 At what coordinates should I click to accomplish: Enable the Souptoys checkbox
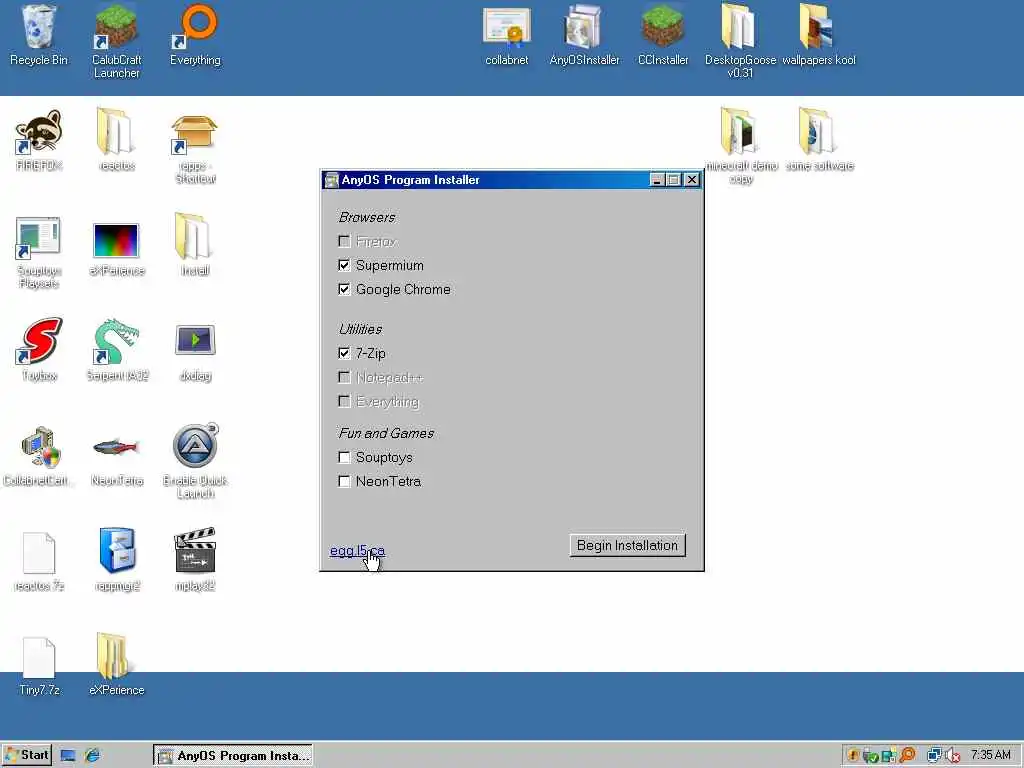(344, 457)
